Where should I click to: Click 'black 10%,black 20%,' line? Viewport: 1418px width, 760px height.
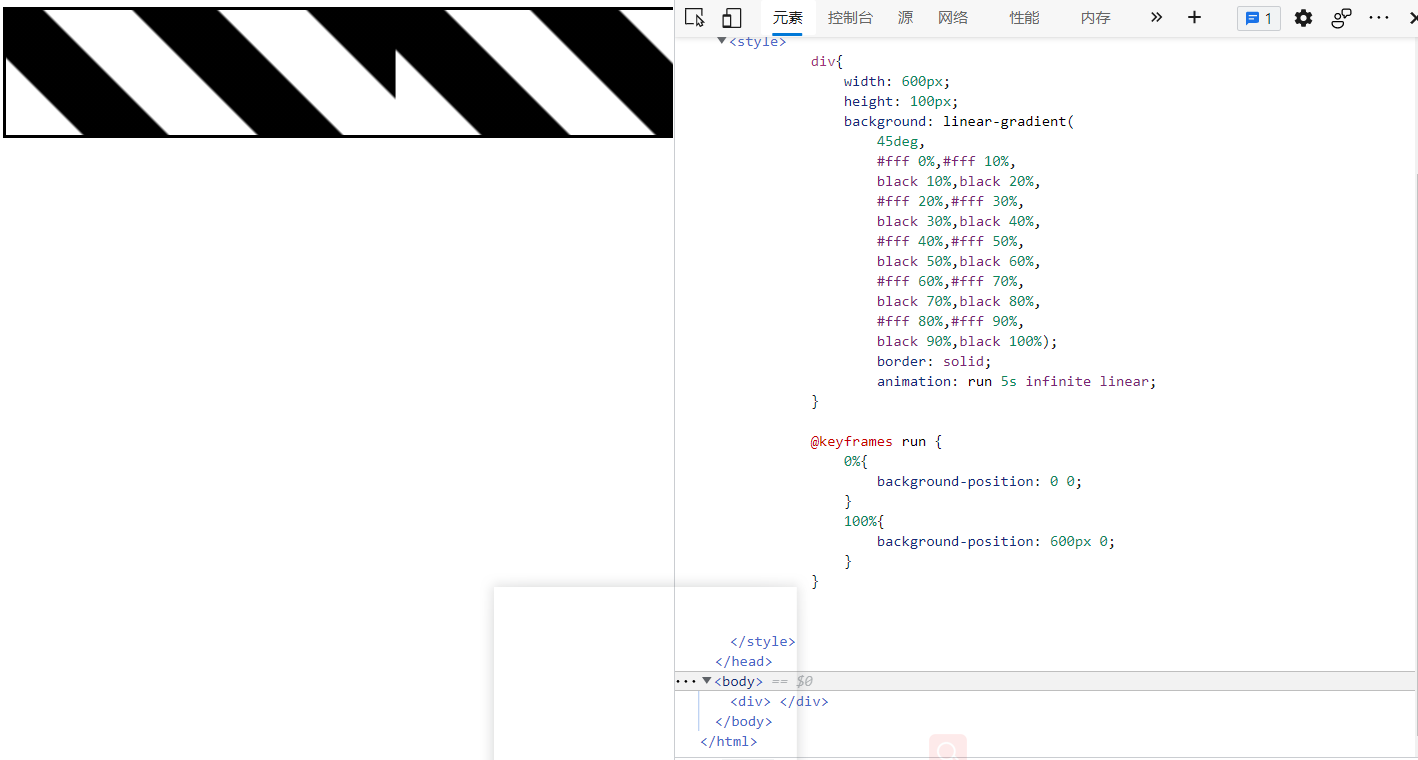pos(959,181)
